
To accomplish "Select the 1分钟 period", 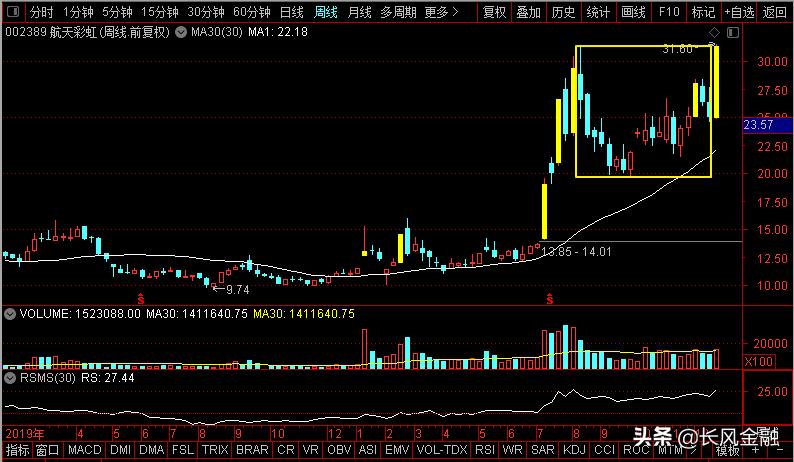I will pyautogui.click(x=78, y=12).
